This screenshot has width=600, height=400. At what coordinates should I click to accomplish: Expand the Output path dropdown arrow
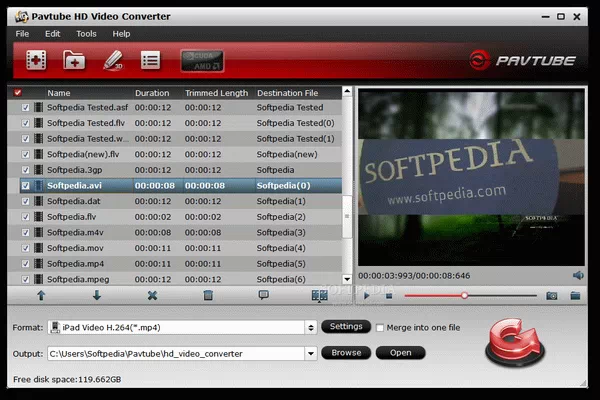(311, 354)
